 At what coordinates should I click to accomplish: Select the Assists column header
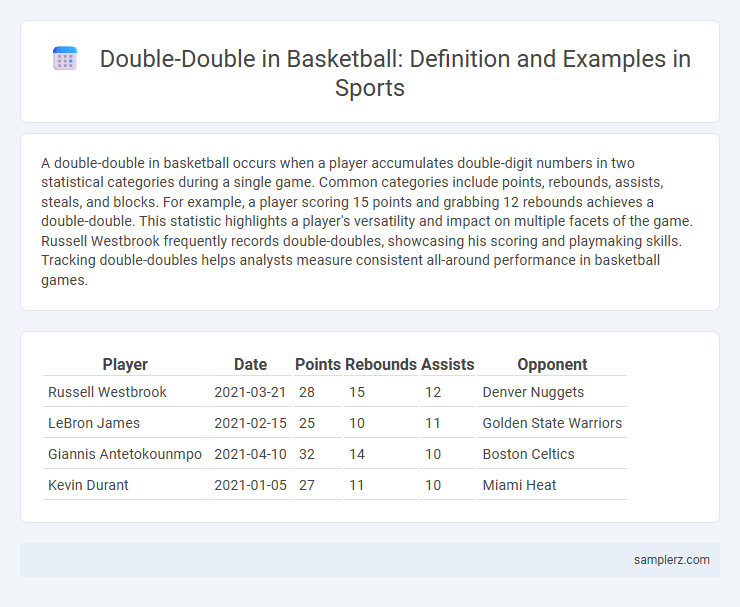click(447, 364)
